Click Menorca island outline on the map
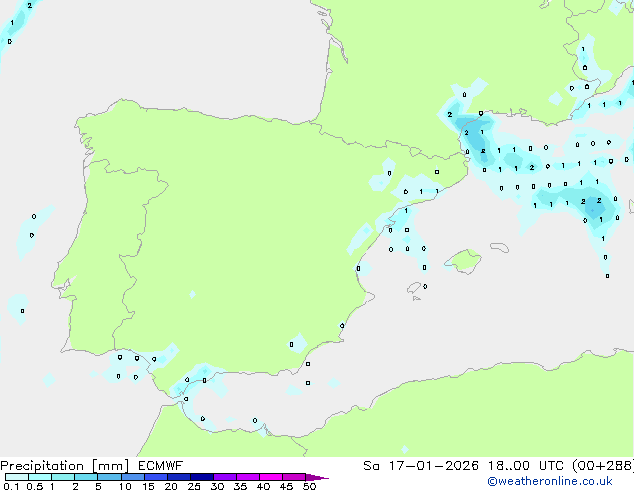The width and height of the screenshot is (634, 490). pos(499,247)
